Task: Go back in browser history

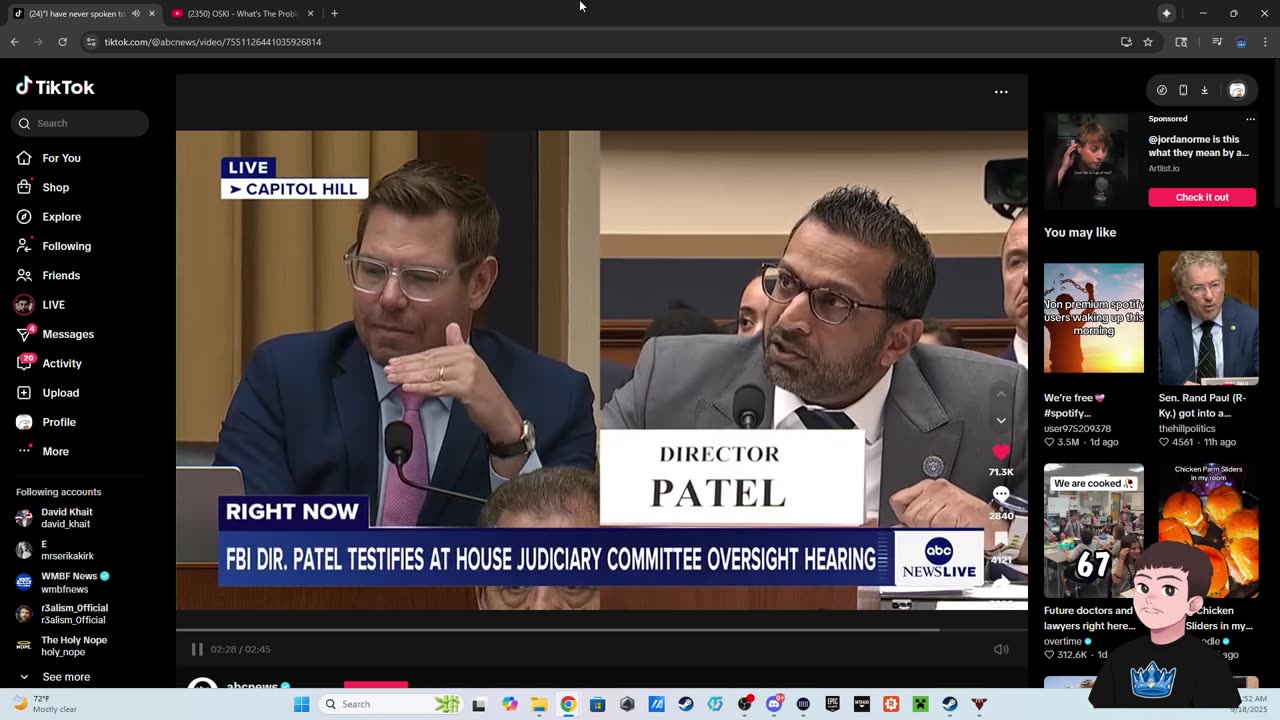Action: pyautogui.click(x=14, y=42)
